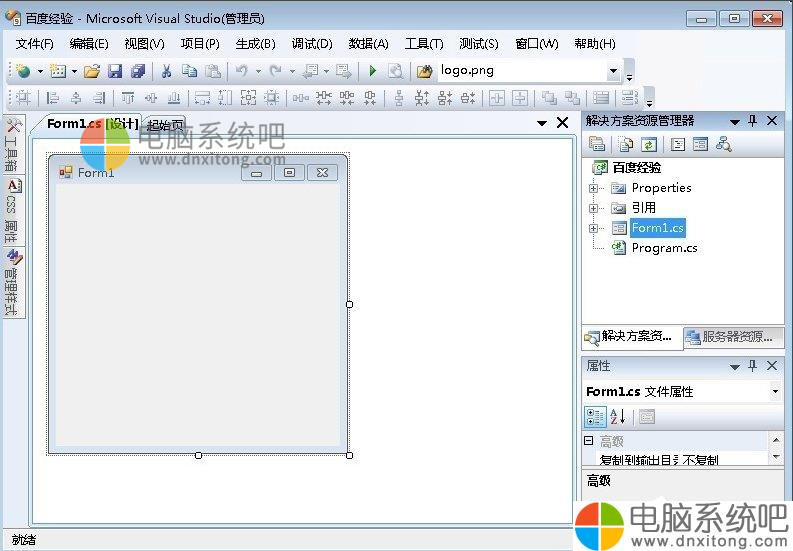793x551 pixels.
Task: Close the Form1.cs design document tab
Action: (562, 123)
